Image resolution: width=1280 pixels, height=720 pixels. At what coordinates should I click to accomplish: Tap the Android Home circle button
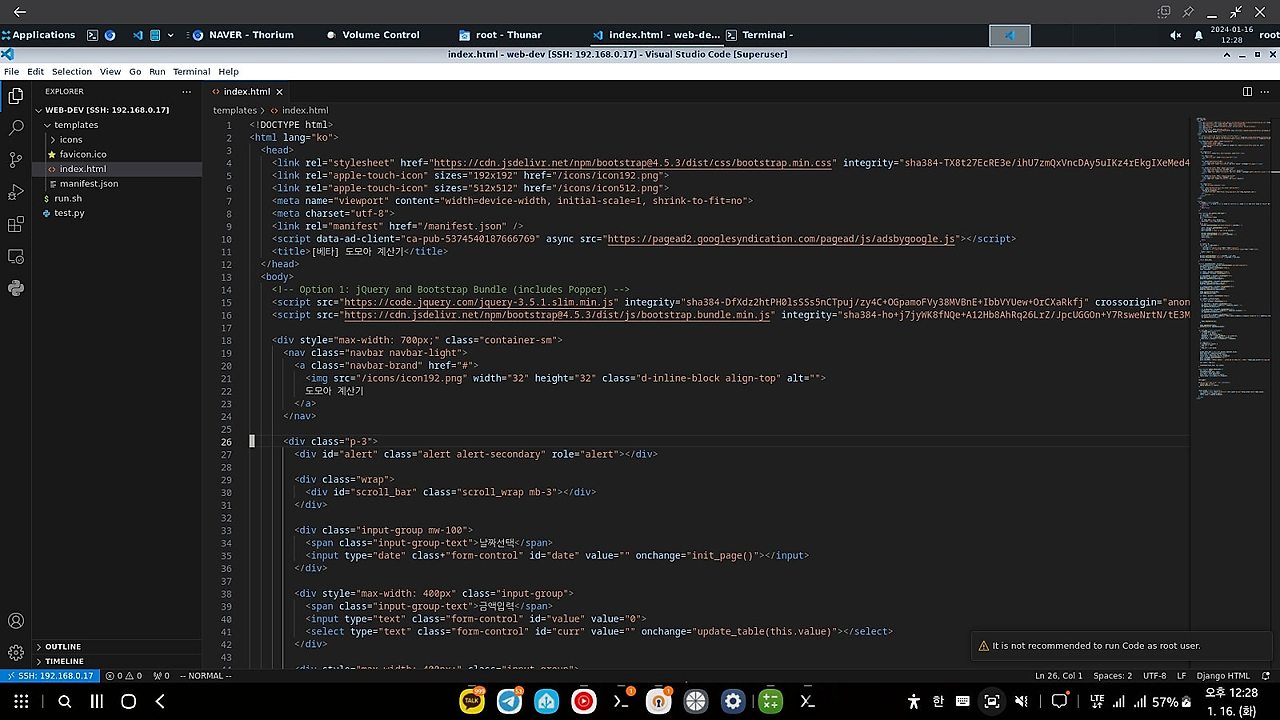click(128, 702)
